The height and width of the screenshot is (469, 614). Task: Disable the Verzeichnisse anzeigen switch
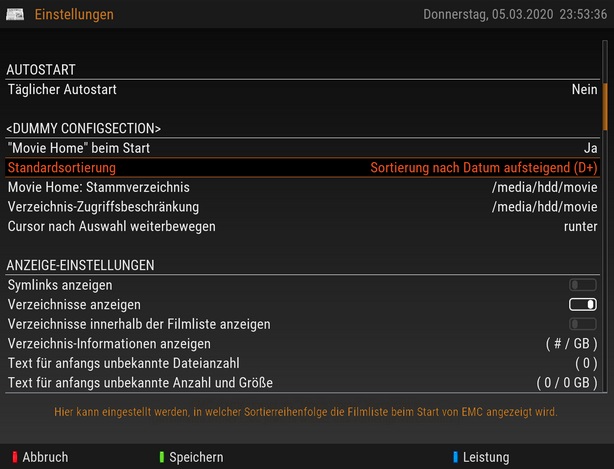coord(582,304)
